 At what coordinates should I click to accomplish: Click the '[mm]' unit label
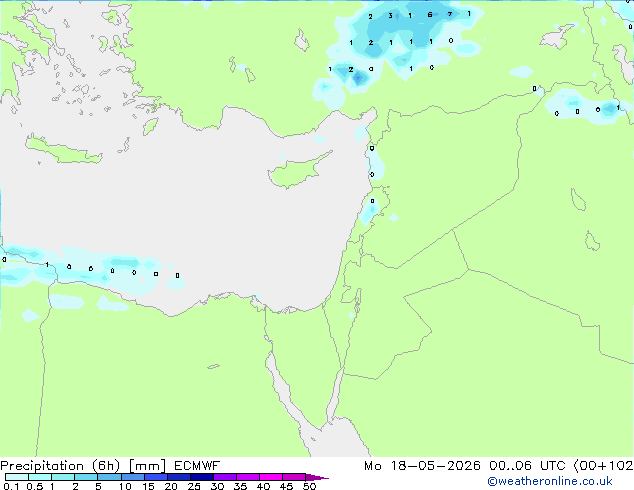[147, 466]
